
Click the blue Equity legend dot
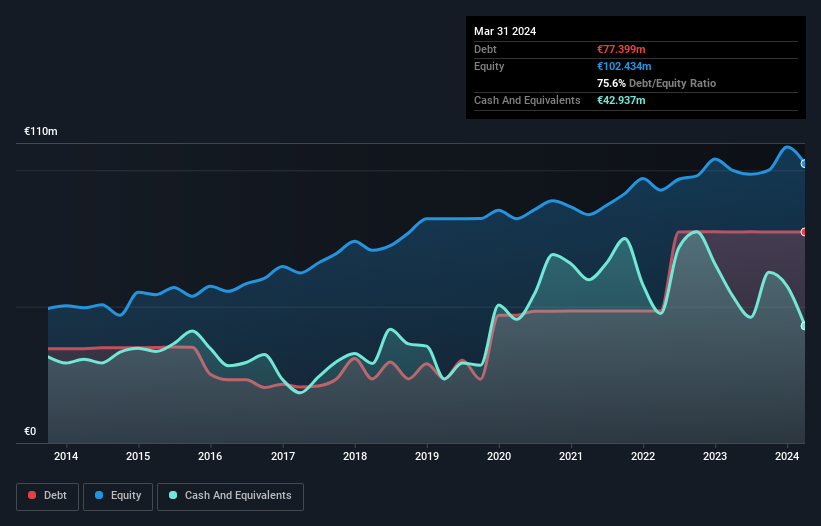click(x=99, y=495)
